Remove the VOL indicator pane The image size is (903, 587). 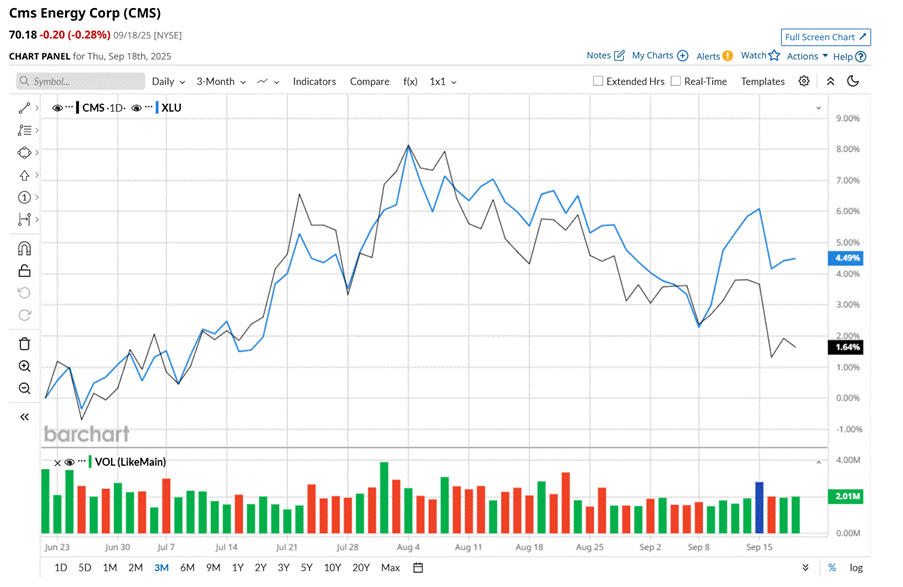(x=57, y=463)
